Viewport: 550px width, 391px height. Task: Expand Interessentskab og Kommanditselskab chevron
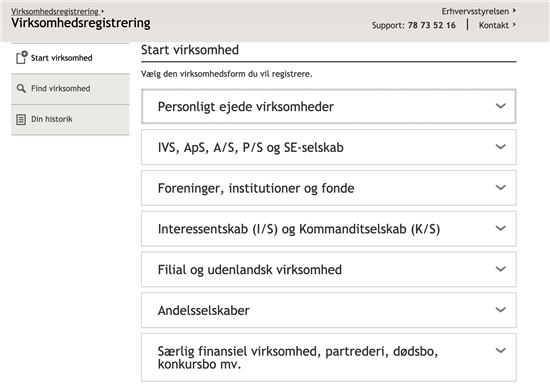[501, 228]
